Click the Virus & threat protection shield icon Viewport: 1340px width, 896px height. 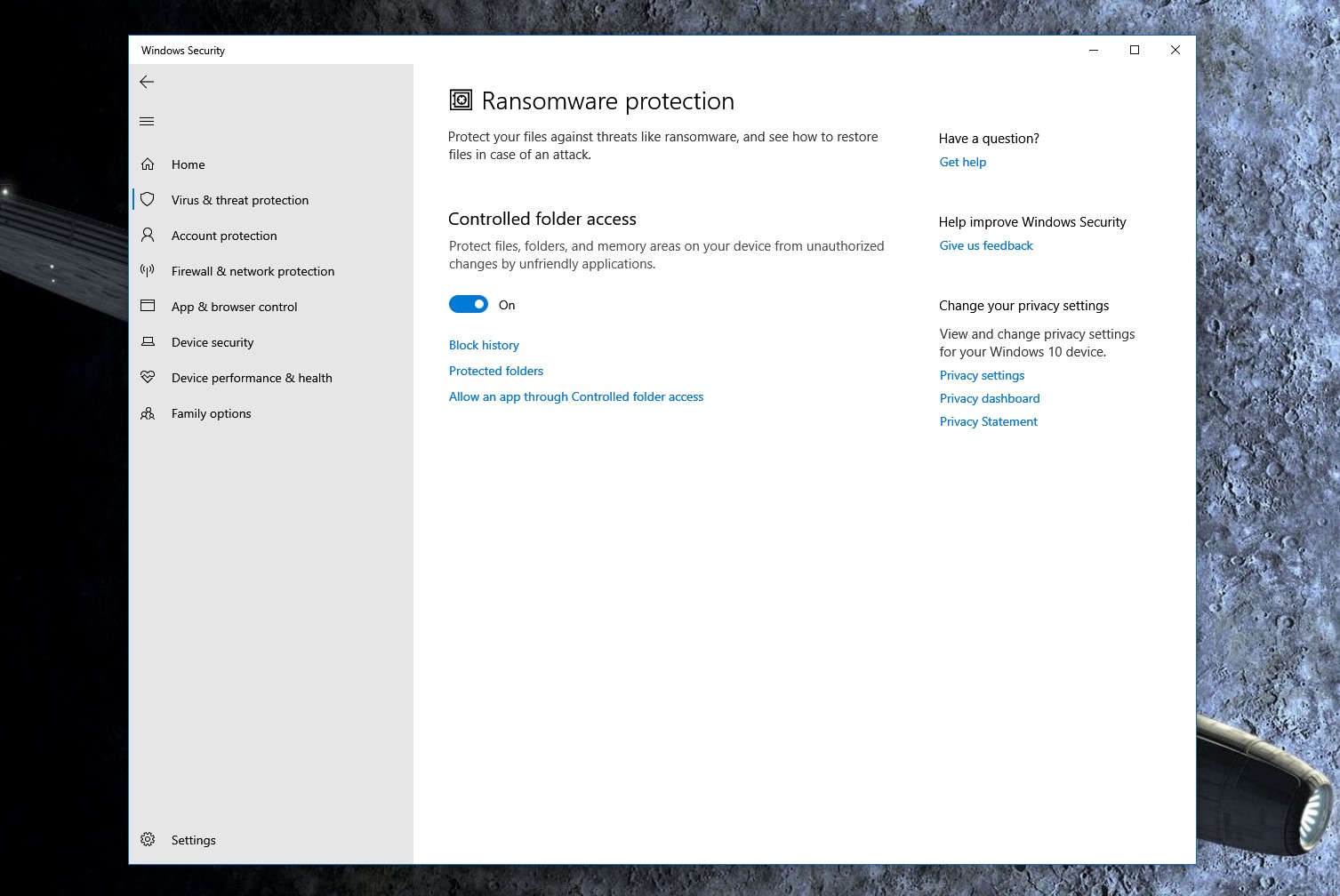point(148,200)
